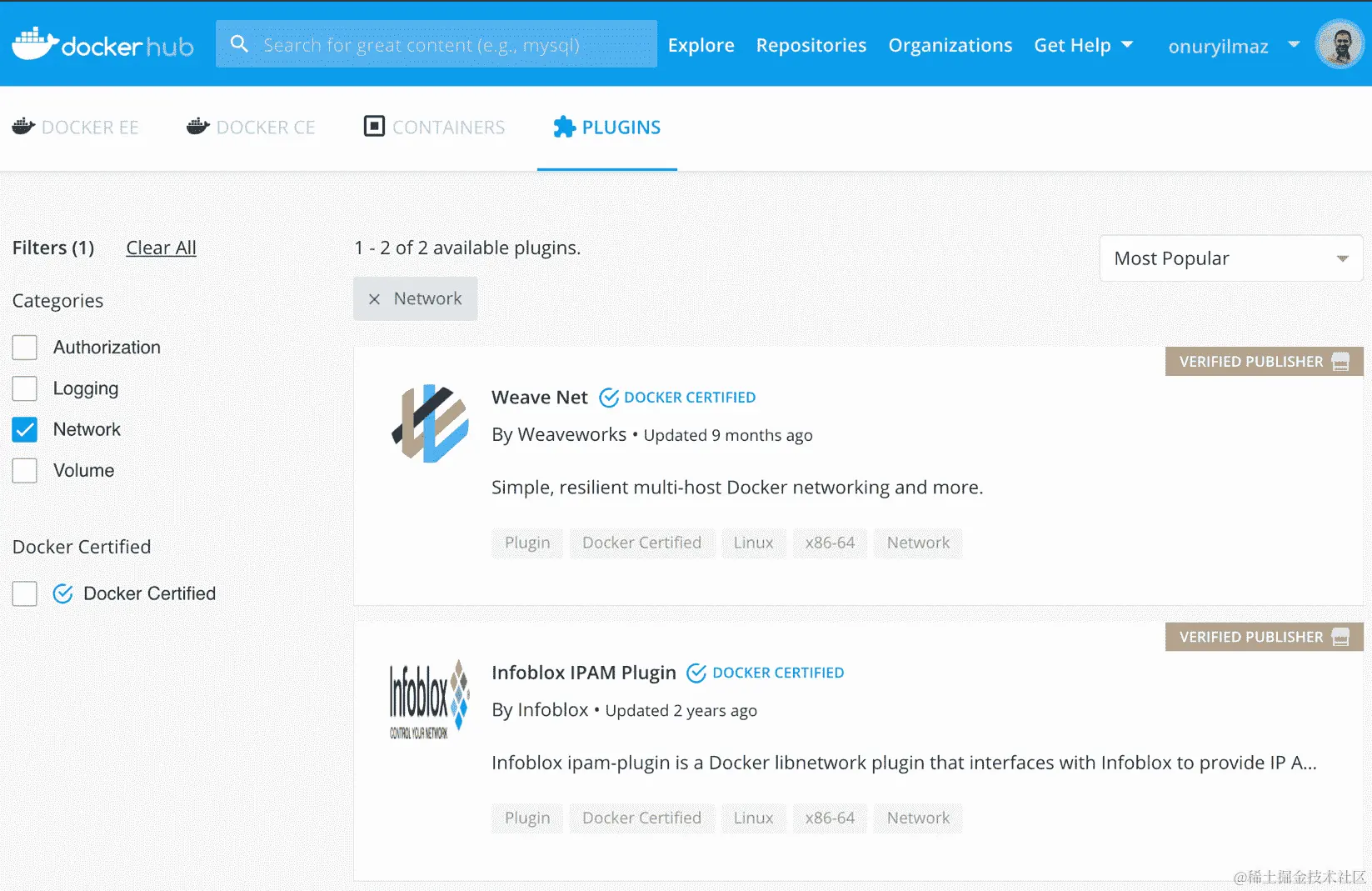Go to Repositories
Image resolution: width=1372 pixels, height=891 pixels.
[x=811, y=45]
